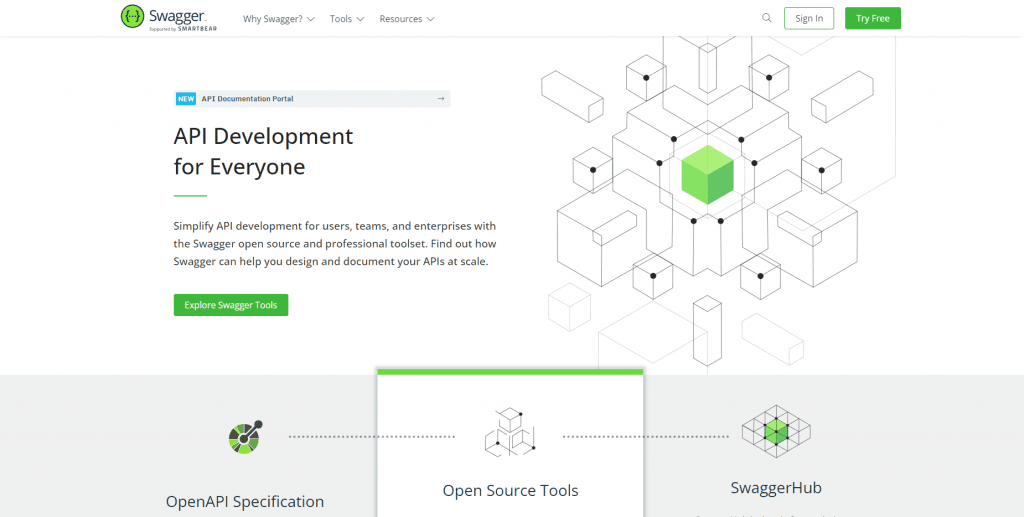Open search with the magnifier icon

(767, 18)
